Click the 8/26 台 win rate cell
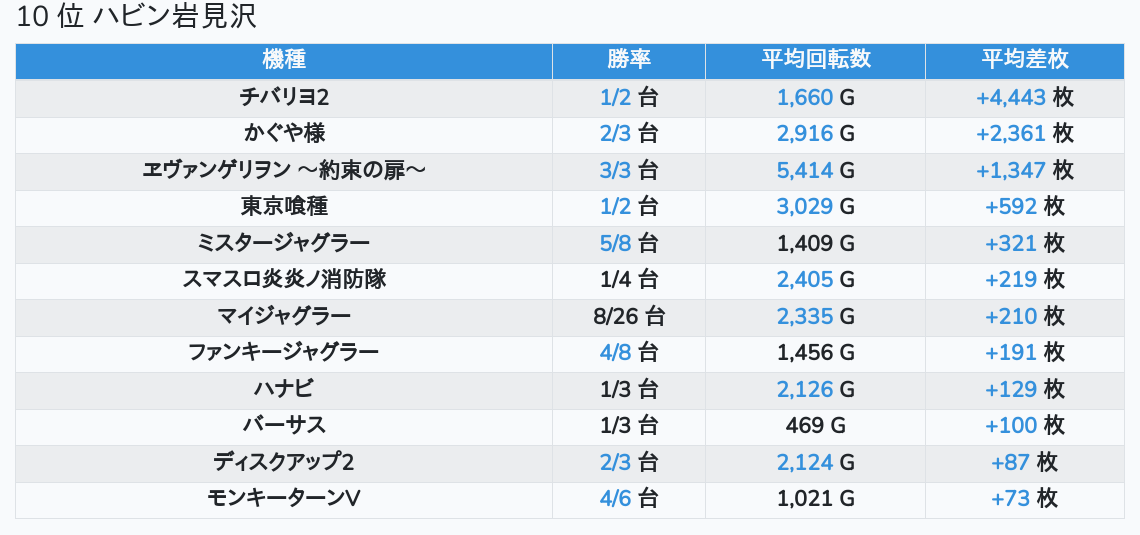Image resolution: width=1140 pixels, height=535 pixels. click(x=629, y=315)
